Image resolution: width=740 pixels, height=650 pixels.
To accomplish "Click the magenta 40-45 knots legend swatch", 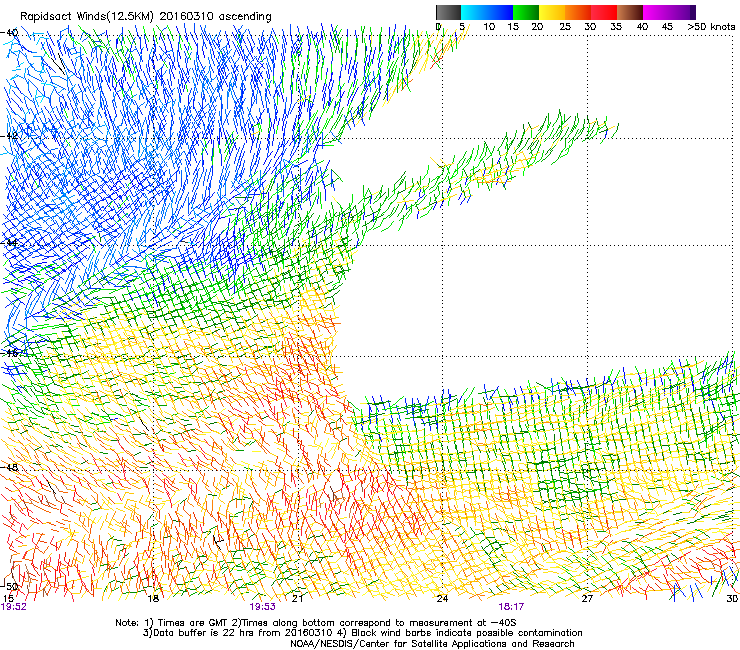I will 656,12.
